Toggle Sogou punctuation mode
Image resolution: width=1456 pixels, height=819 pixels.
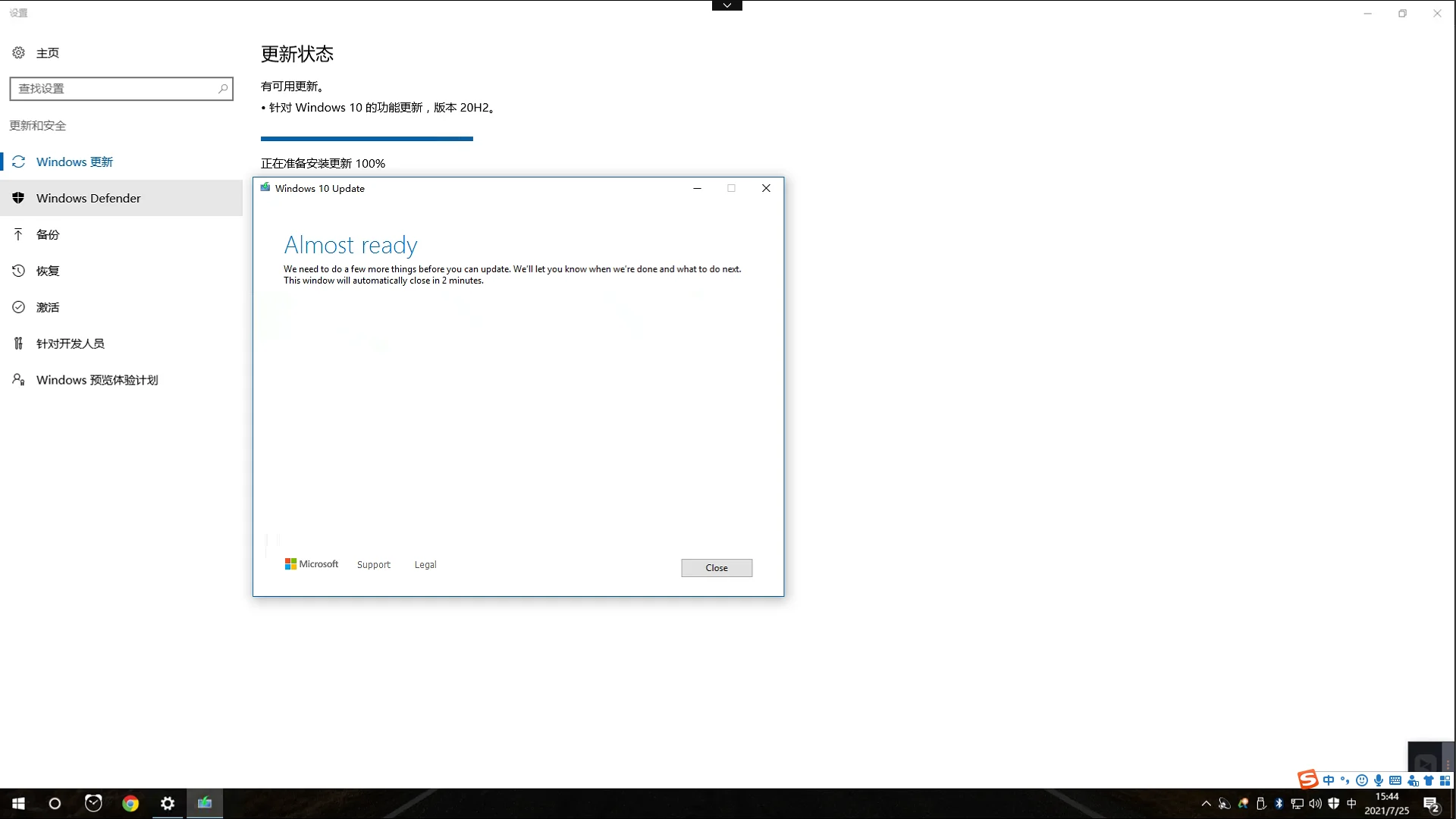1345,780
